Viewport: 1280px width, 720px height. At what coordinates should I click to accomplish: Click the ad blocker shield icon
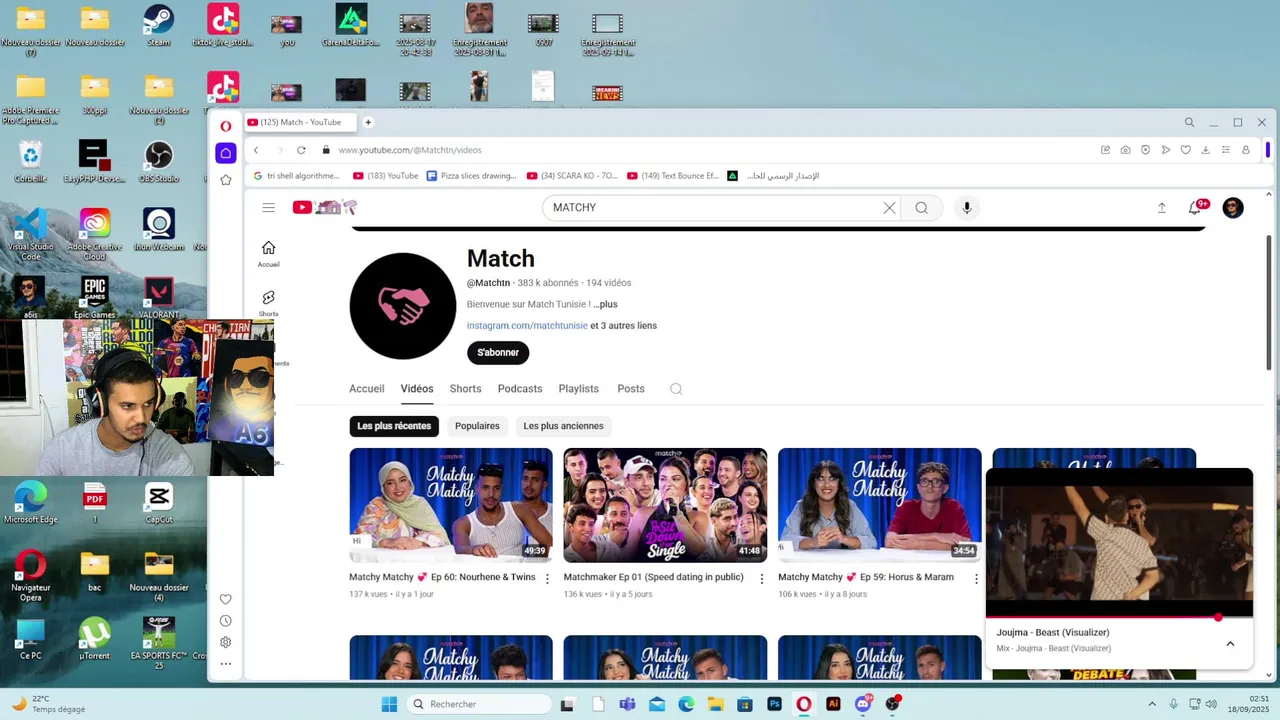1145,150
